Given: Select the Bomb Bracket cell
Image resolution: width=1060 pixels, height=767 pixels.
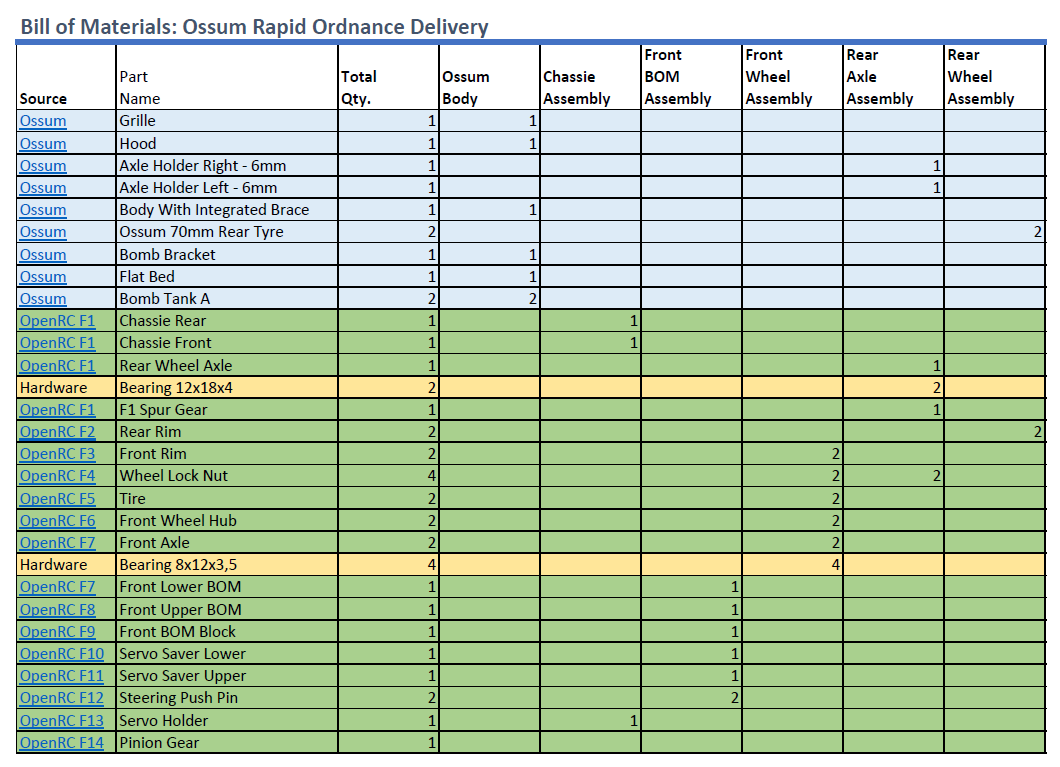Looking at the screenshot, I should coord(226,255).
